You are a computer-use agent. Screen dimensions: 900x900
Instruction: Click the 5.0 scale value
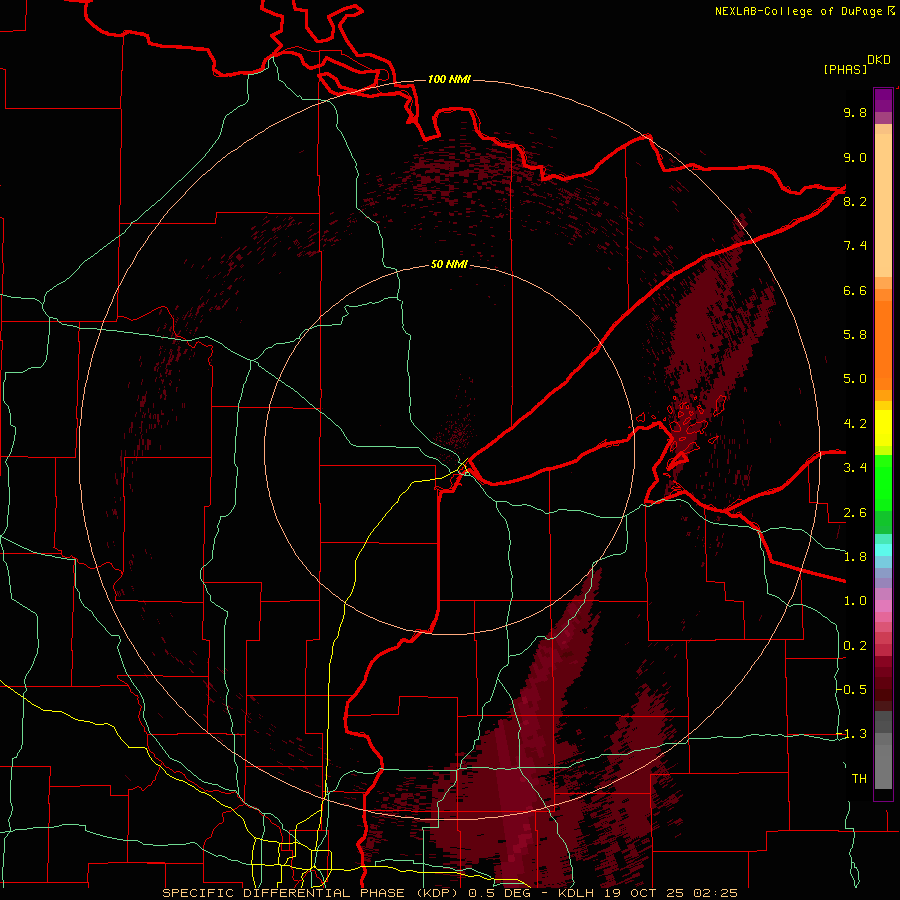coord(855,379)
